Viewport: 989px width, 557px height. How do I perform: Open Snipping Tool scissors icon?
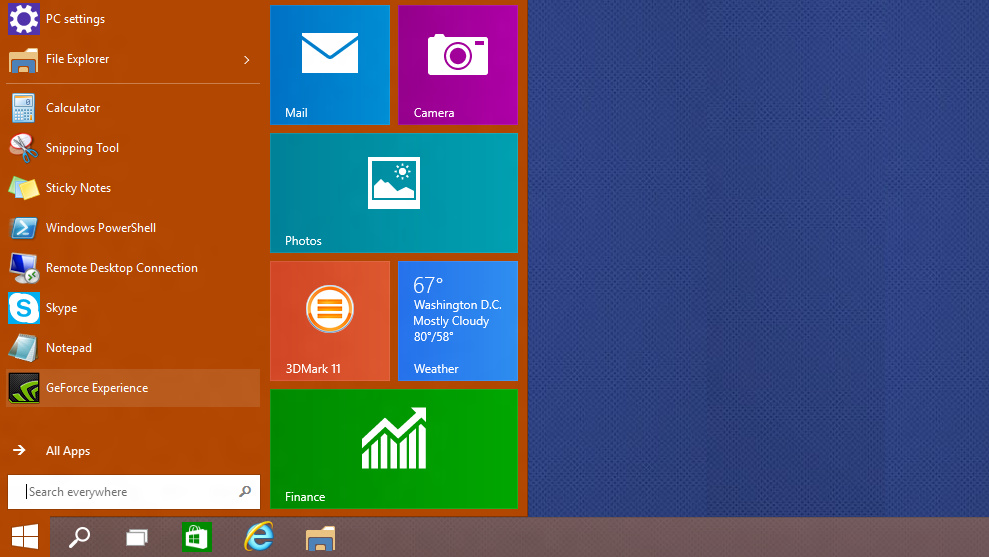[24, 148]
